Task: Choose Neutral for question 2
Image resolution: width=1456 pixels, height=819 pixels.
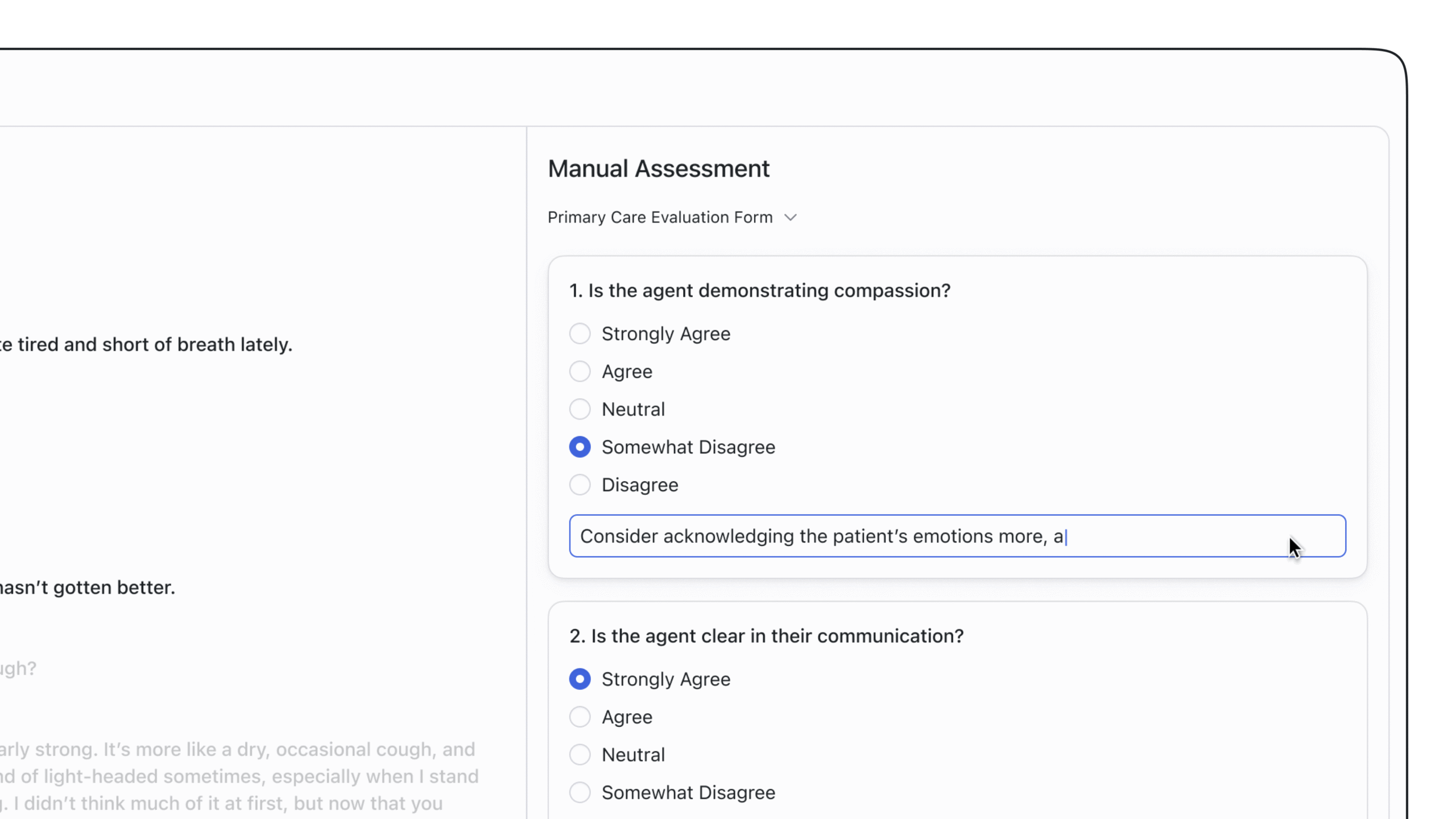Action: 580,754
